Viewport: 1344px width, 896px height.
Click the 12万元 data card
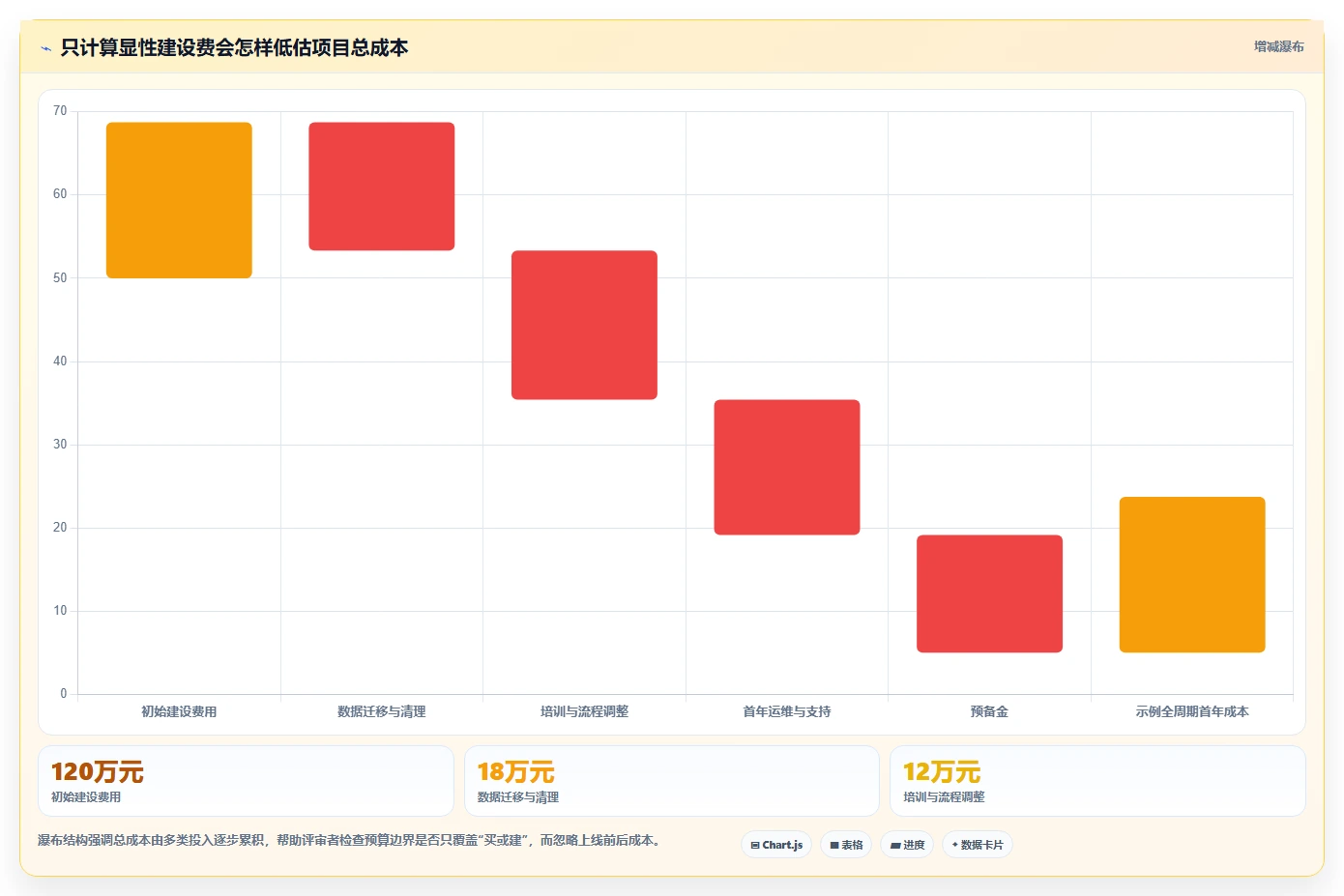(x=1097, y=781)
